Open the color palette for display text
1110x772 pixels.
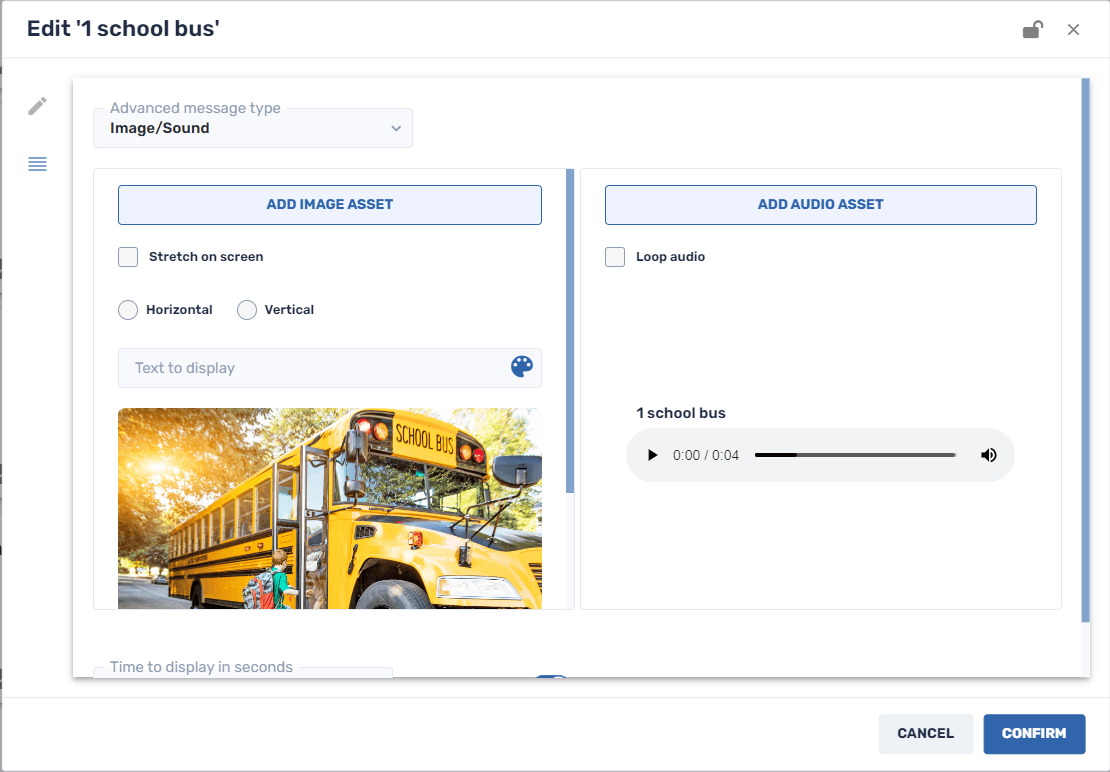click(x=522, y=367)
